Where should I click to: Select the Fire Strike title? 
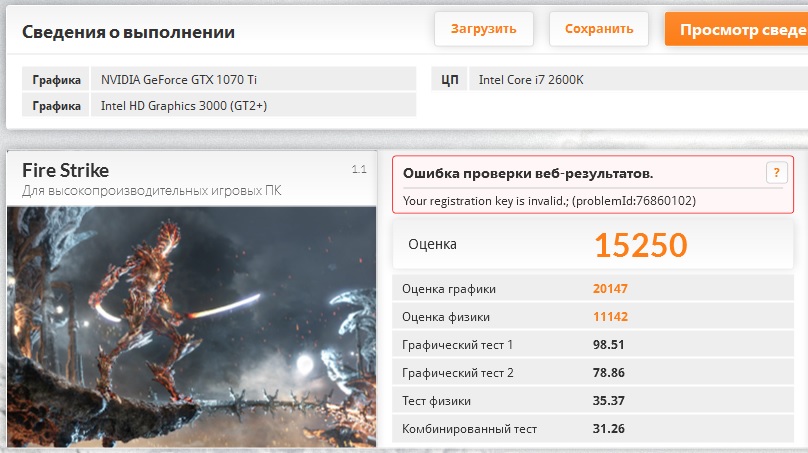pyautogui.click(x=65, y=171)
